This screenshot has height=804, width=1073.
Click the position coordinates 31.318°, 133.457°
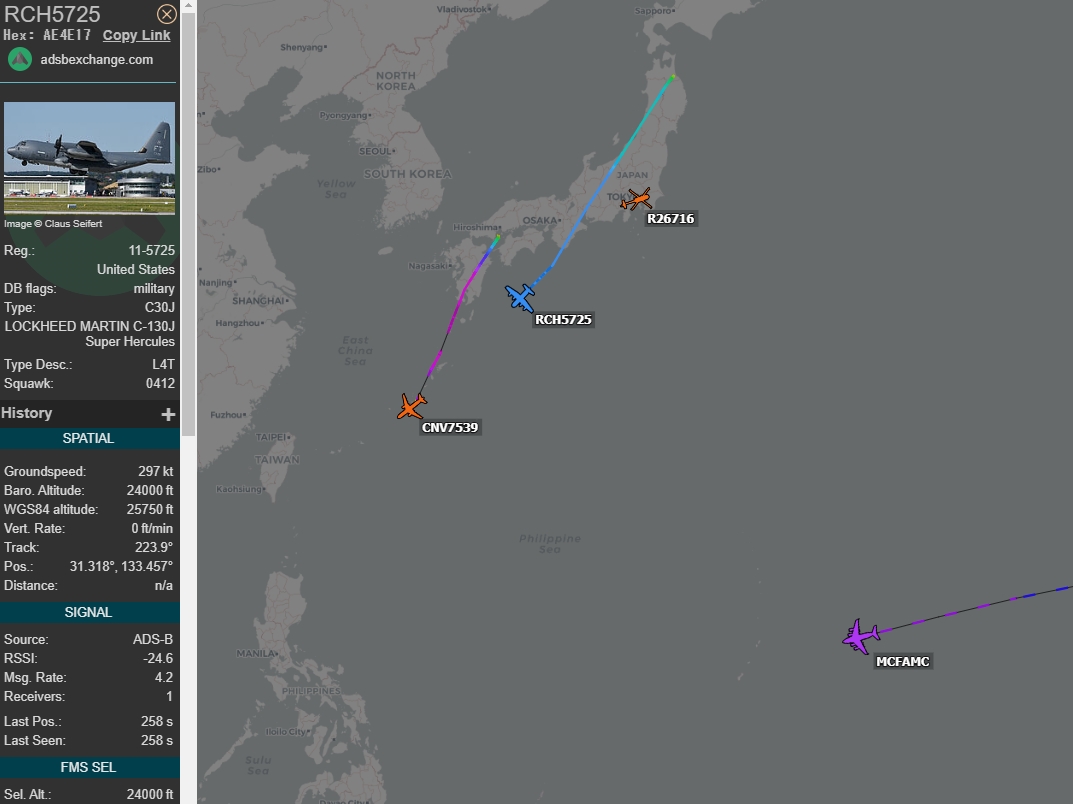(x=121, y=567)
